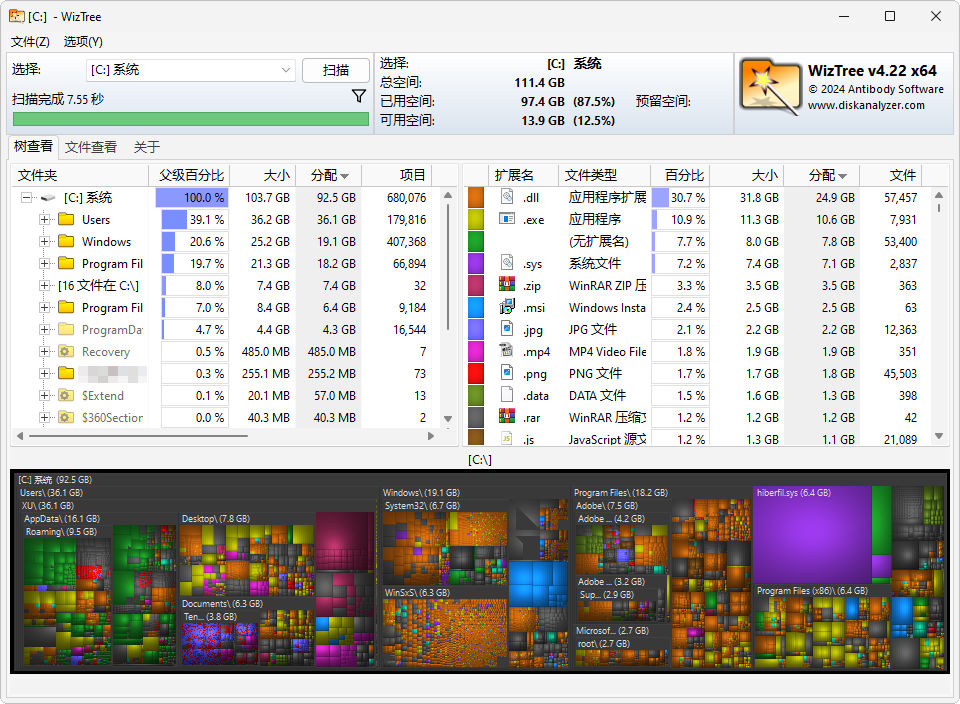Click the filter funnel icon
The height and width of the screenshot is (704, 960).
pyautogui.click(x=359, y=96)
